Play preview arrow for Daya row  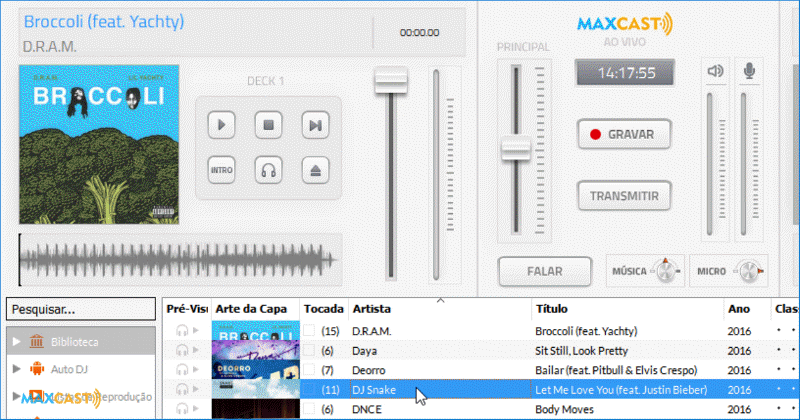tap(196, 350)
